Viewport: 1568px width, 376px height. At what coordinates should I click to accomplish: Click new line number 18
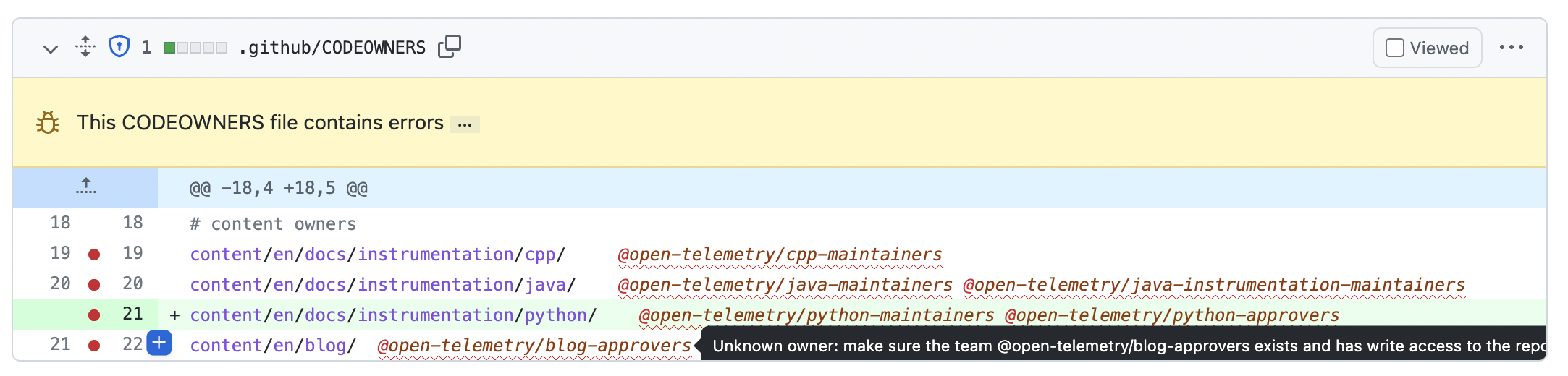click(132, 223)
